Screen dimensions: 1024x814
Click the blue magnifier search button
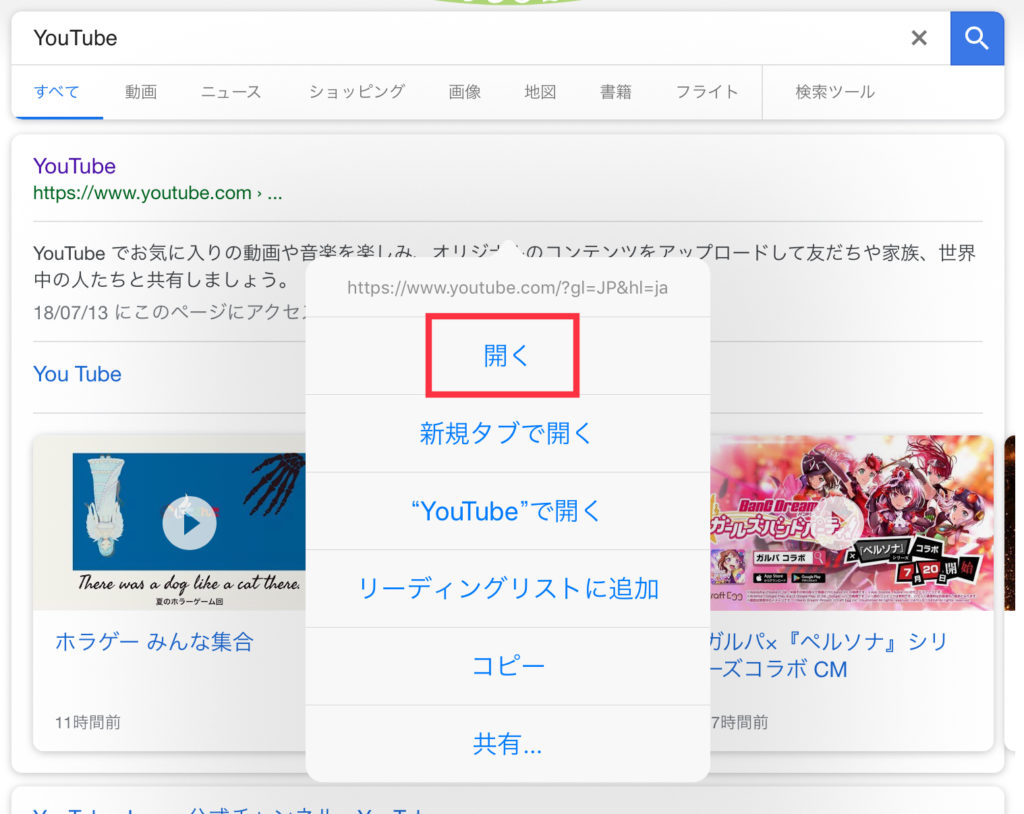pyautogui.click(x=977, y=38)
